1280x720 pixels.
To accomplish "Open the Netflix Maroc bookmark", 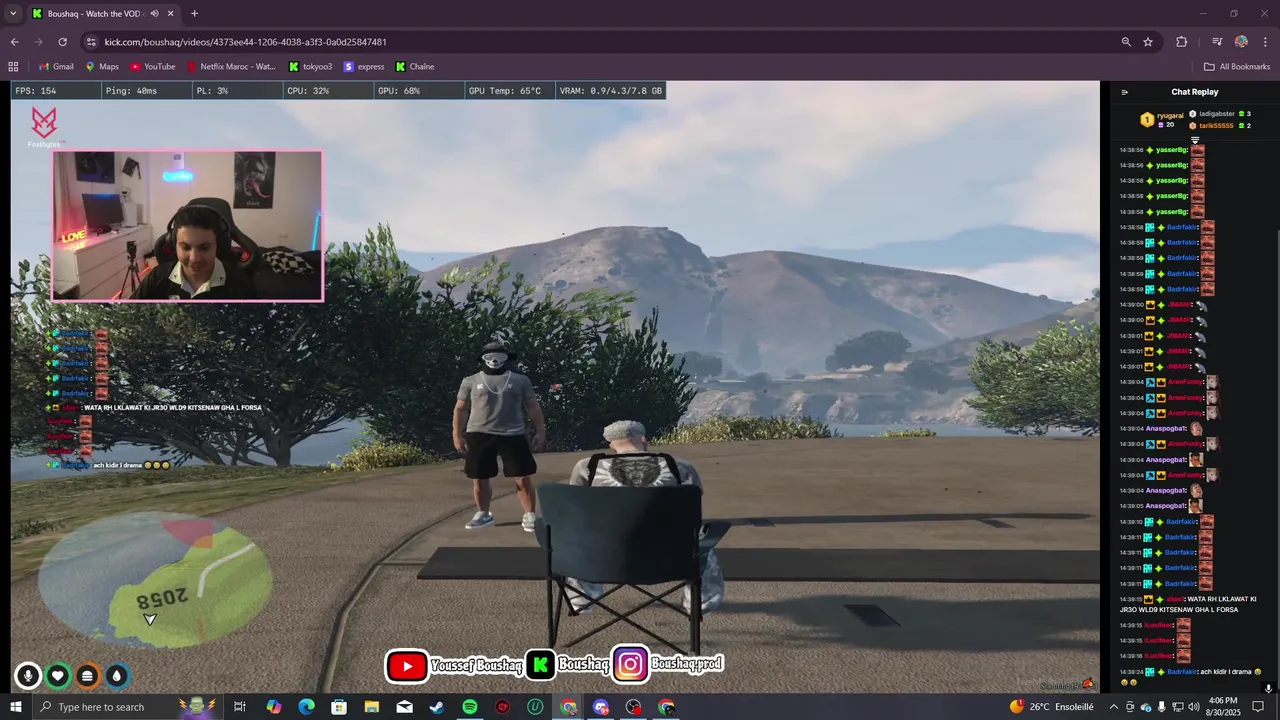I will 230,67.
